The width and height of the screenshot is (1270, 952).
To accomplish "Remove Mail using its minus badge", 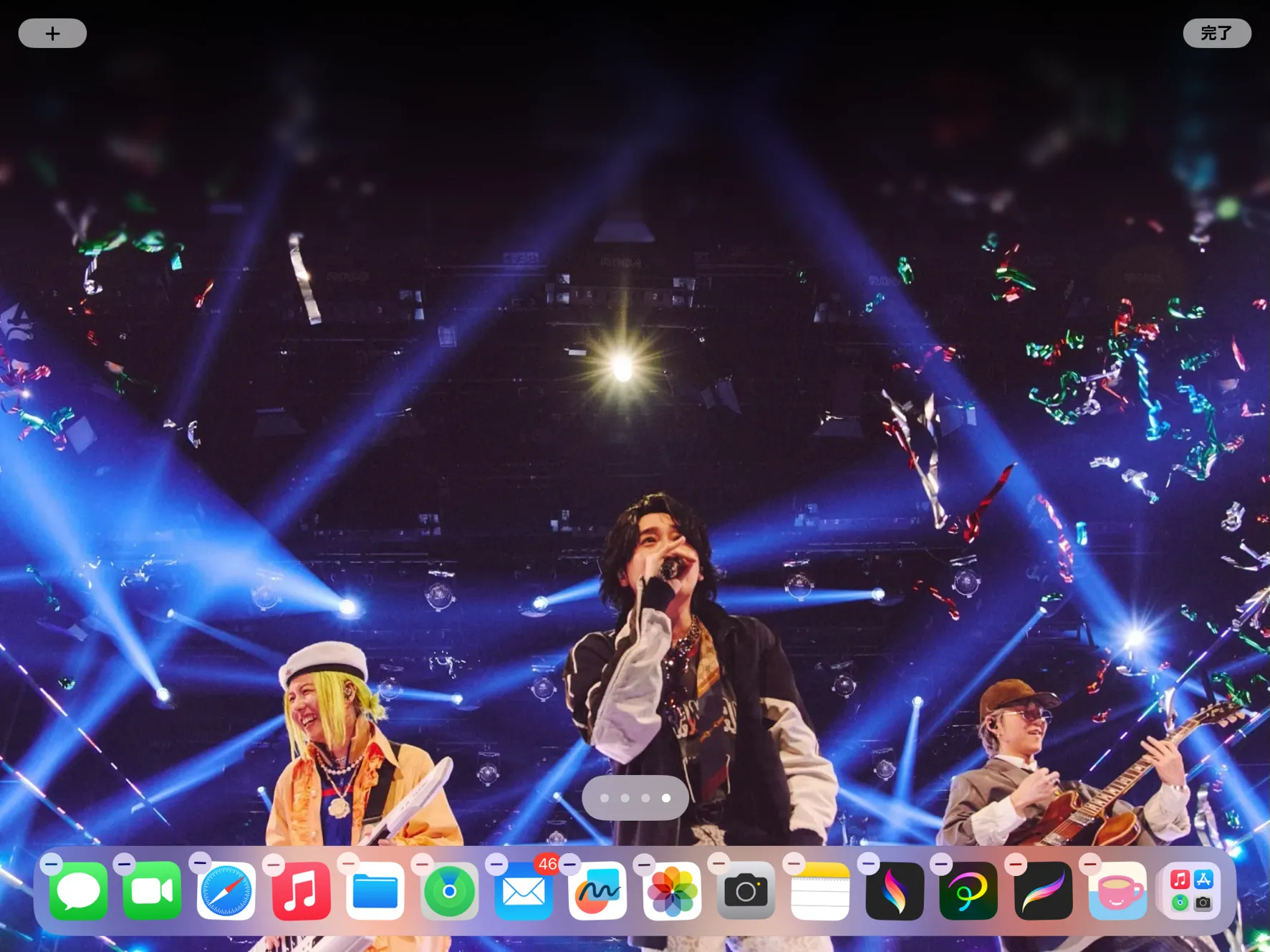I will (x=496, y=864).
